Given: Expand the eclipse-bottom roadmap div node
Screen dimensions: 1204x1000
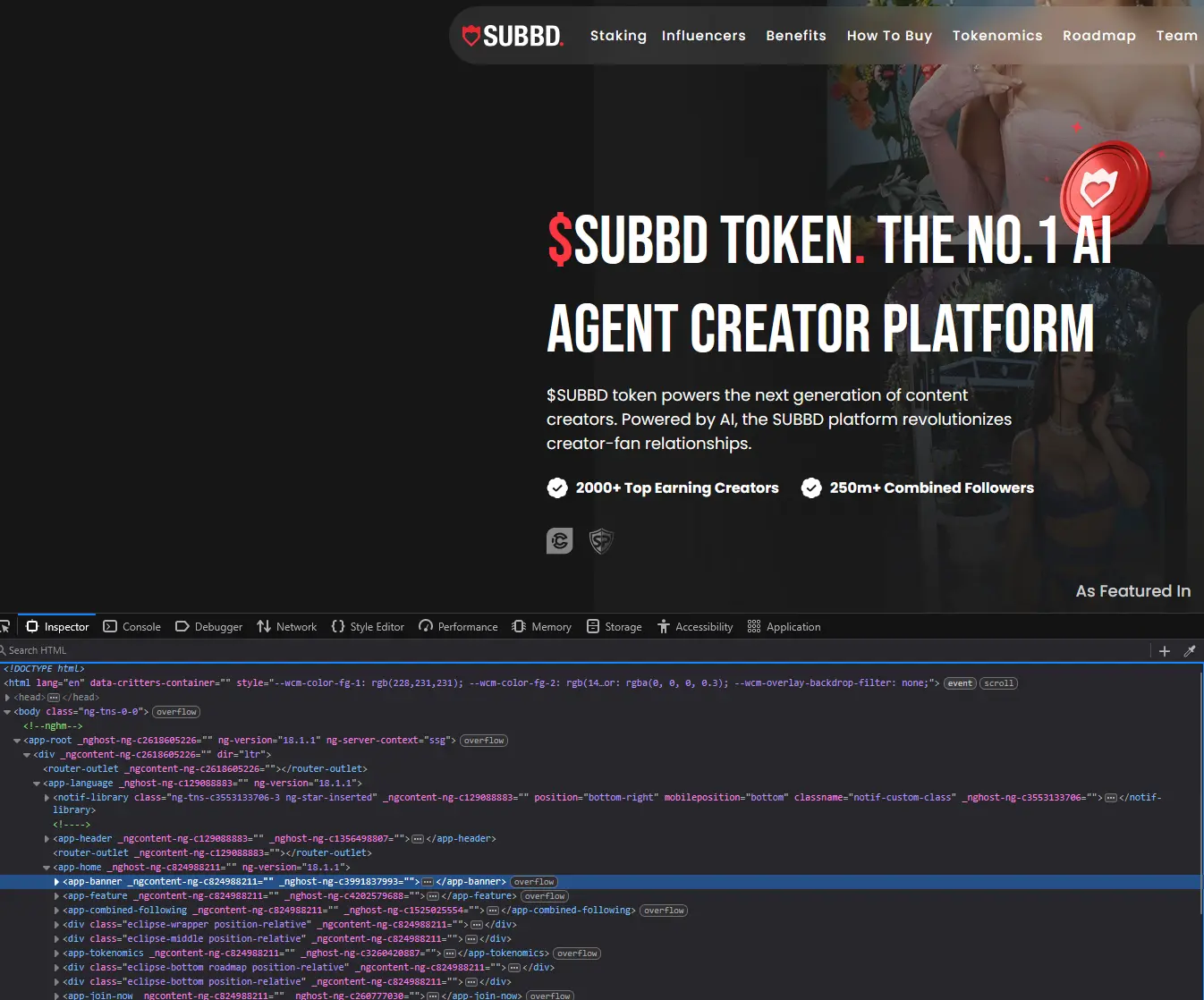Looking at the screenshot, I should [56, 968].
